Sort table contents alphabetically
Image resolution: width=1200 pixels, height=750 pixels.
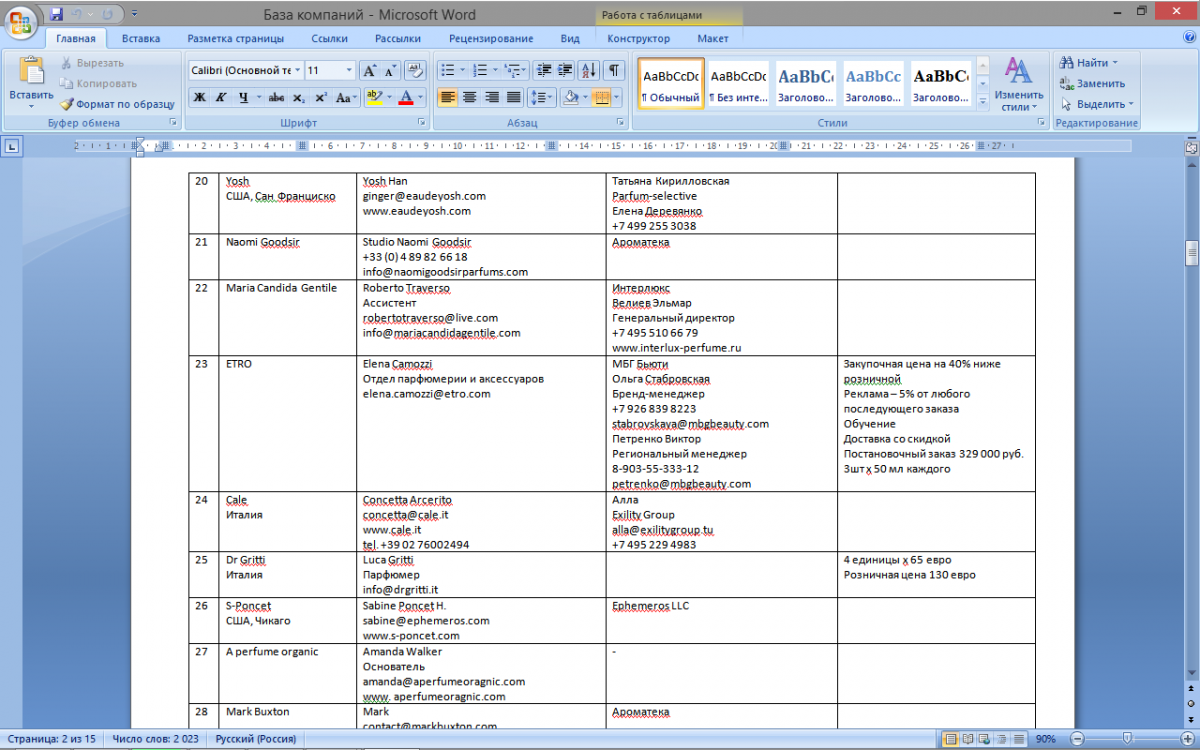click(589, 70)
